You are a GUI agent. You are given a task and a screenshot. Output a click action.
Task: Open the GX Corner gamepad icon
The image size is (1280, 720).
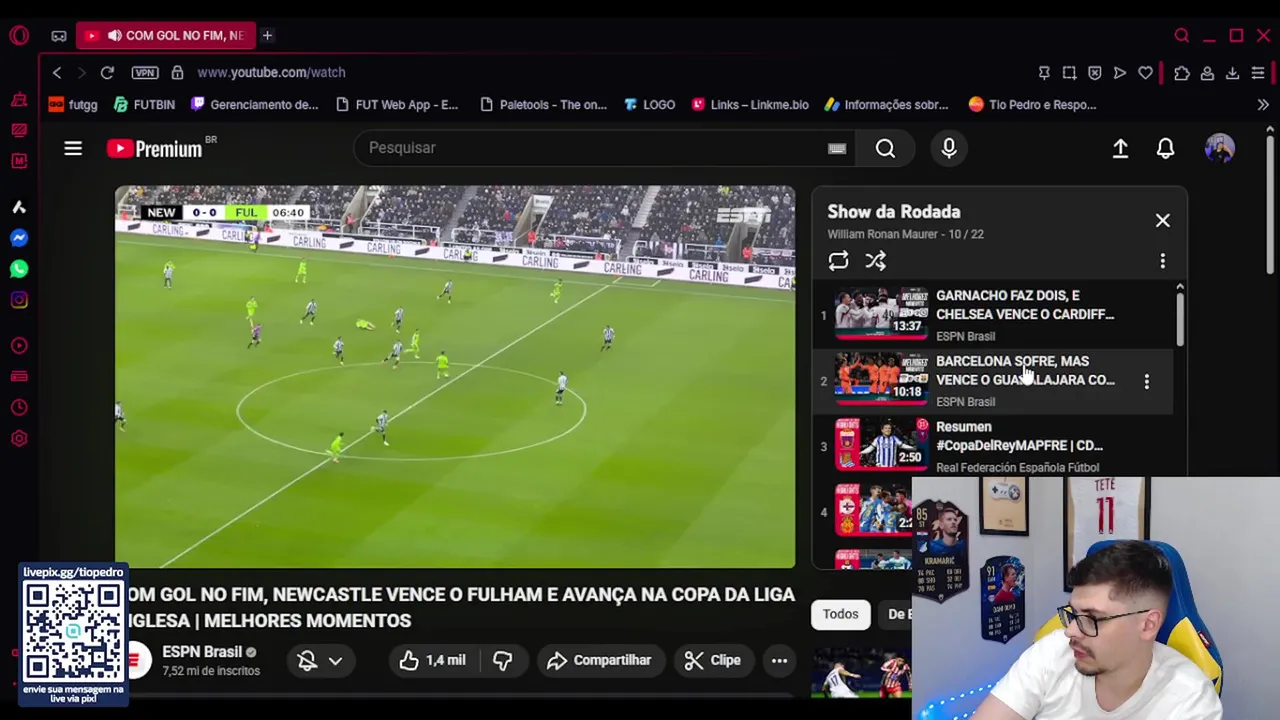click(x=59, y=36)
